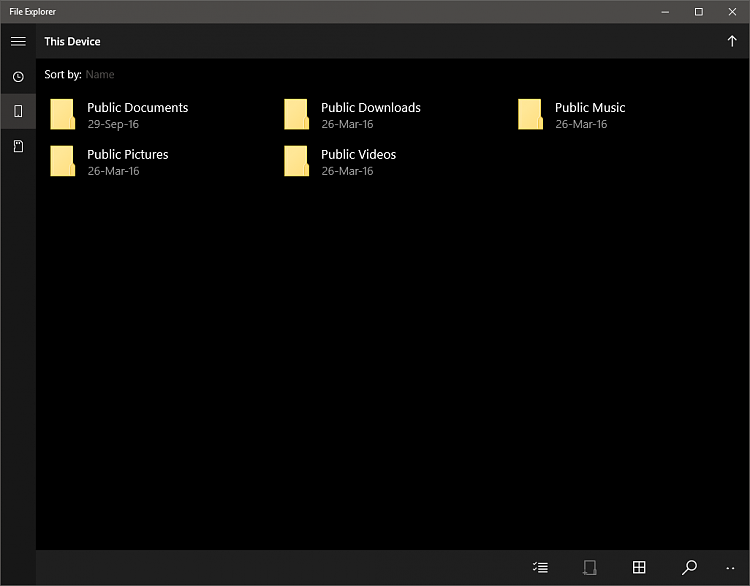Select the Public Pictures folder name
The image size is (750, 586).
coord(128,155)
